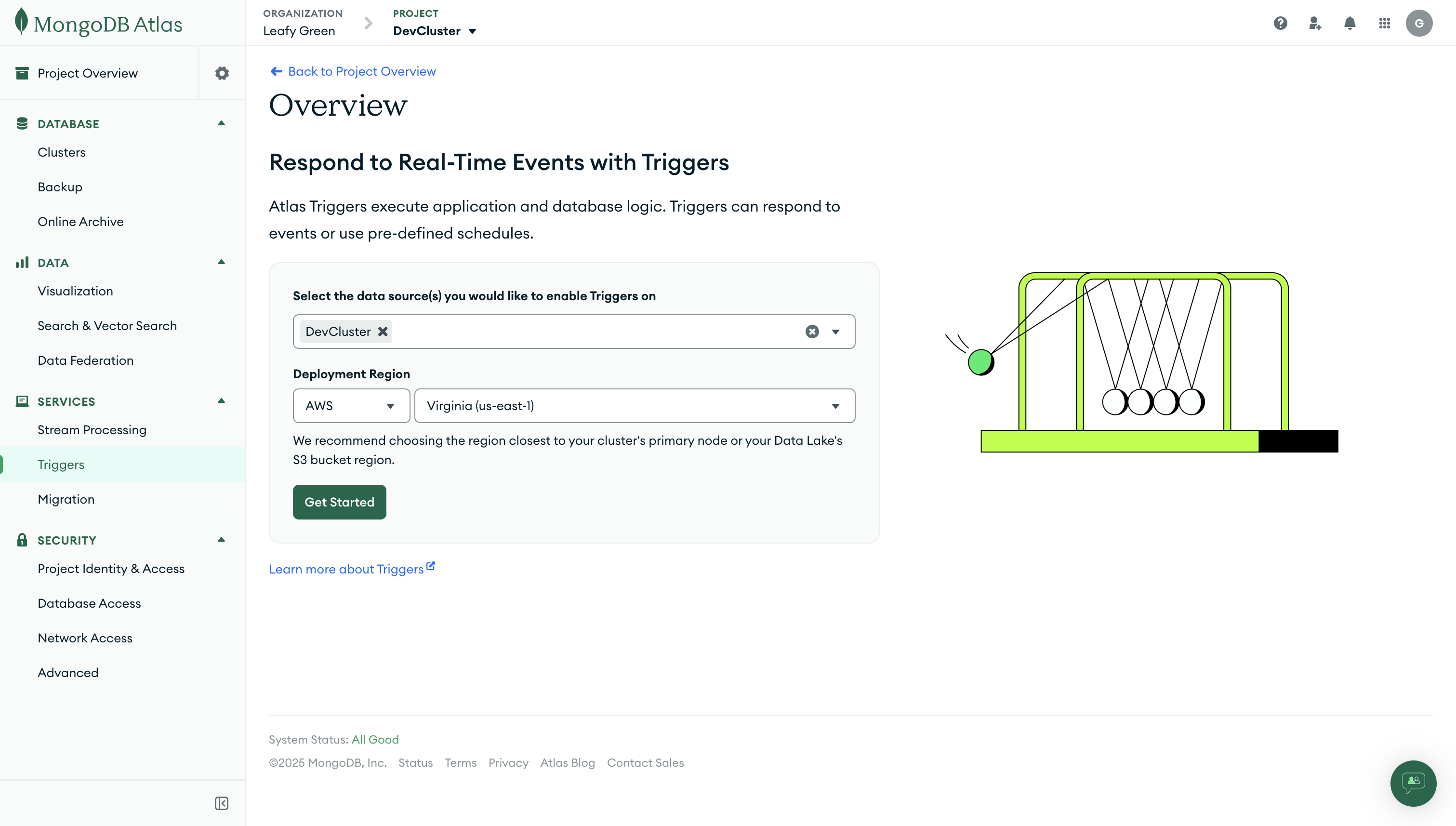
Task: Open the notifications bell
Action: (x=1350, y=23)
